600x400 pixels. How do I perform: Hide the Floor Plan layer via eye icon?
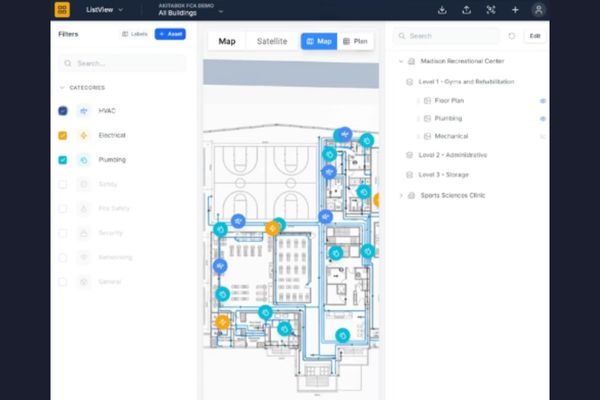pos(543,101)
